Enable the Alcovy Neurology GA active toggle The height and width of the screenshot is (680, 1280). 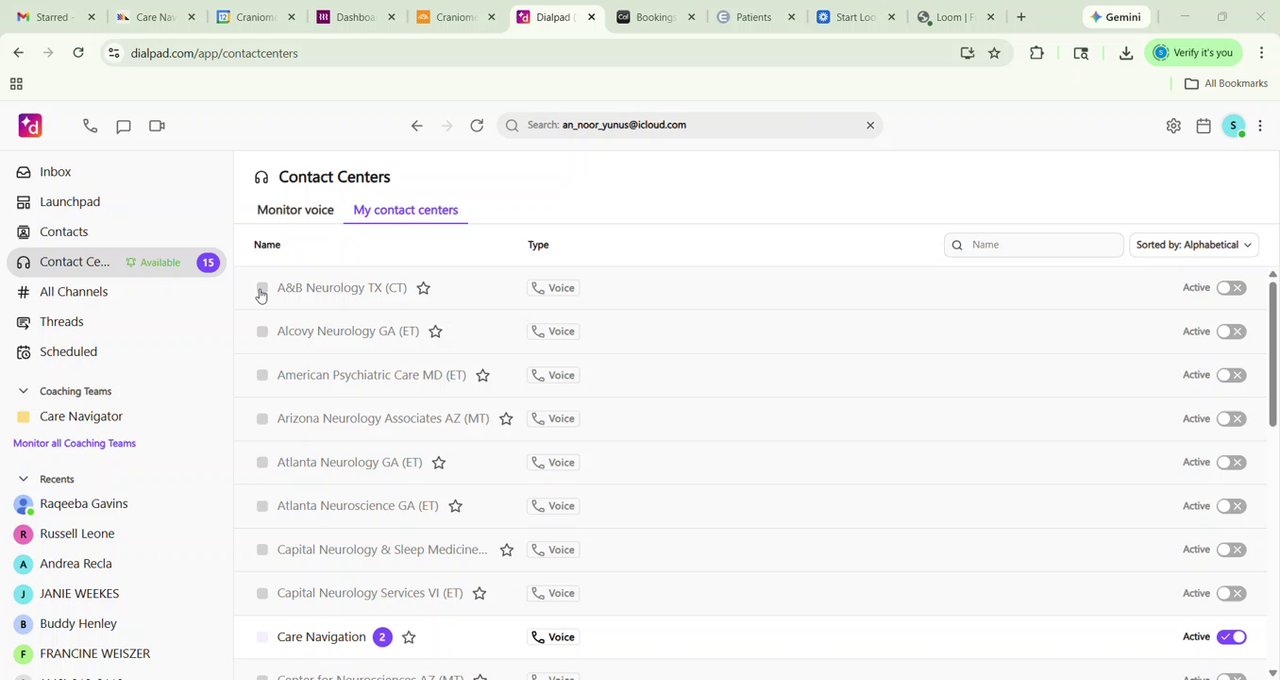pos(1231,331)
